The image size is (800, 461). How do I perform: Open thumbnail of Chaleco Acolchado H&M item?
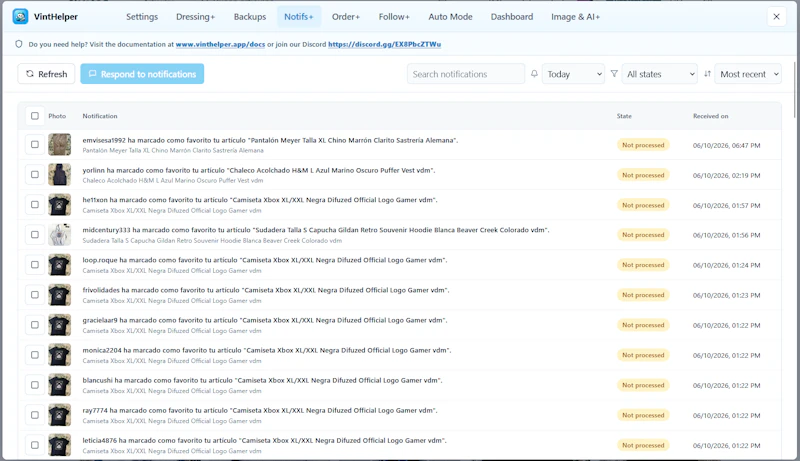tap(60, 175)
